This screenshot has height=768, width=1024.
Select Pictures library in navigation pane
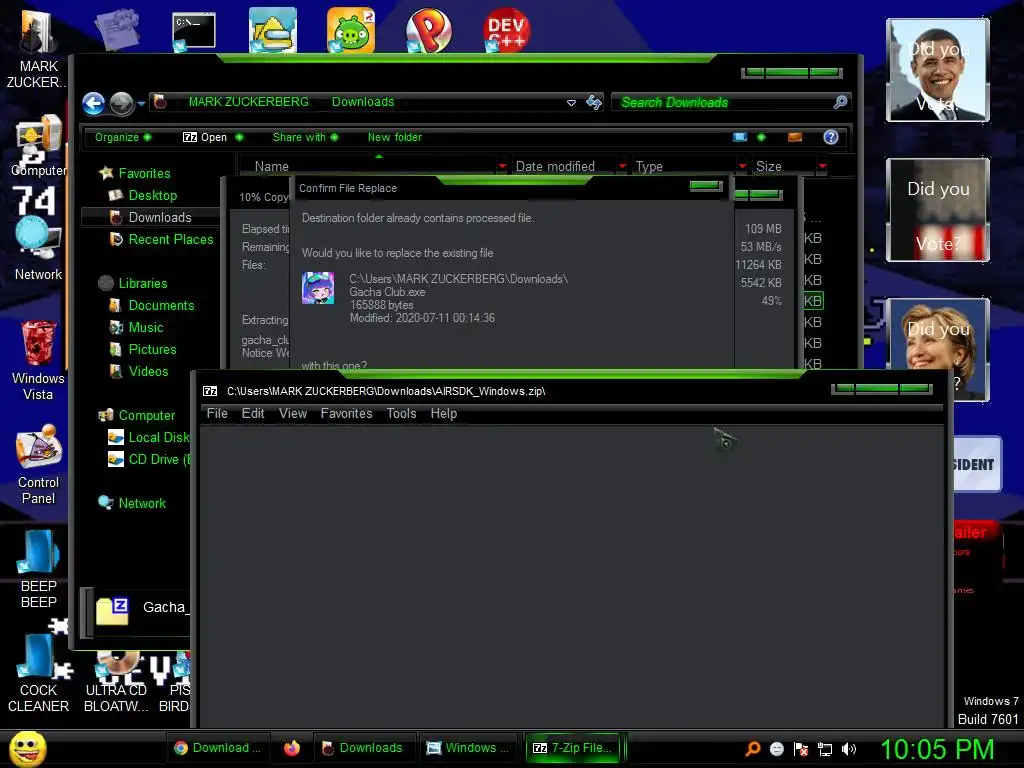tap(152, 349)
